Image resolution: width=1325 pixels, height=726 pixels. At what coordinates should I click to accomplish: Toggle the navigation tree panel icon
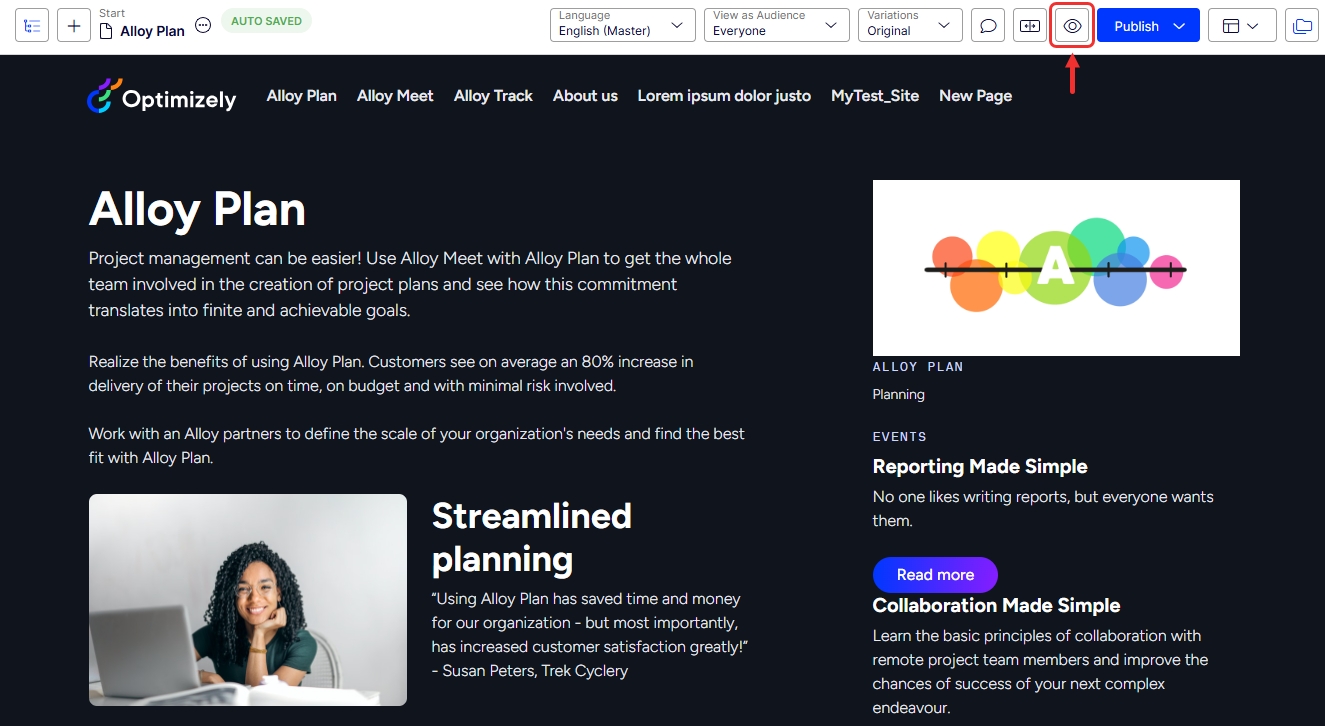click(32, 25)
